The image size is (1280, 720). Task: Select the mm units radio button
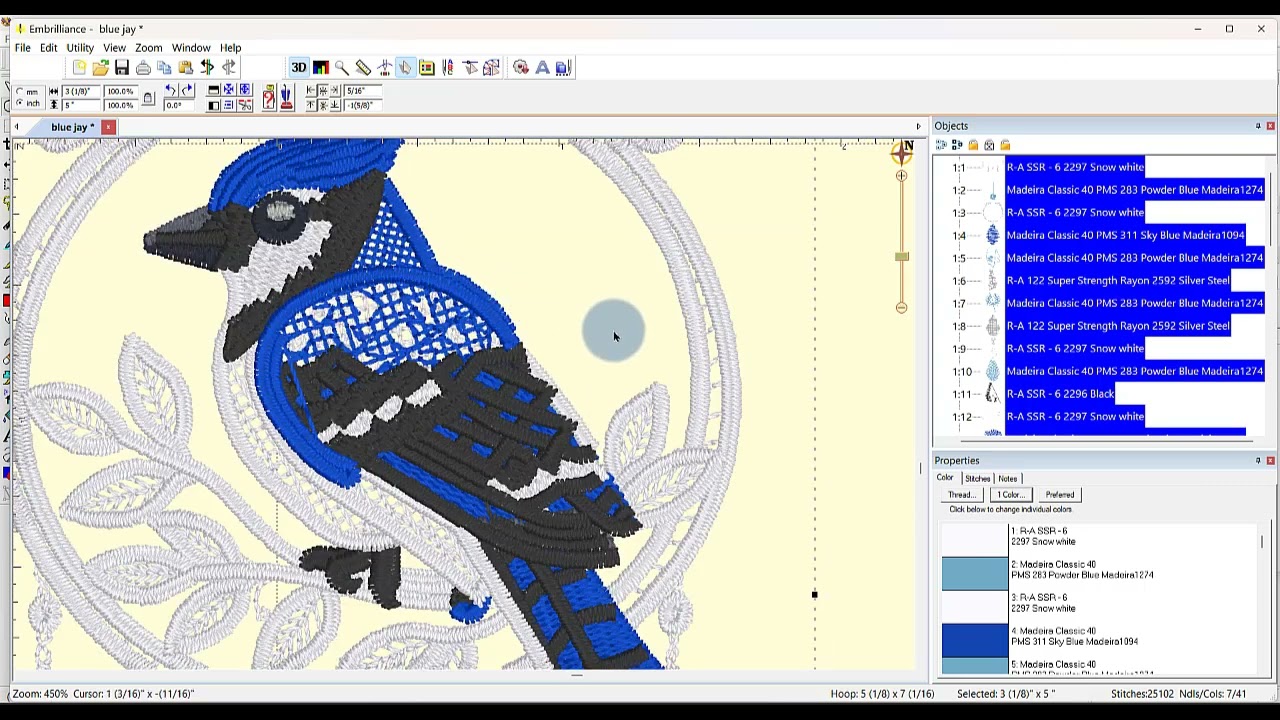pos(20,92)
